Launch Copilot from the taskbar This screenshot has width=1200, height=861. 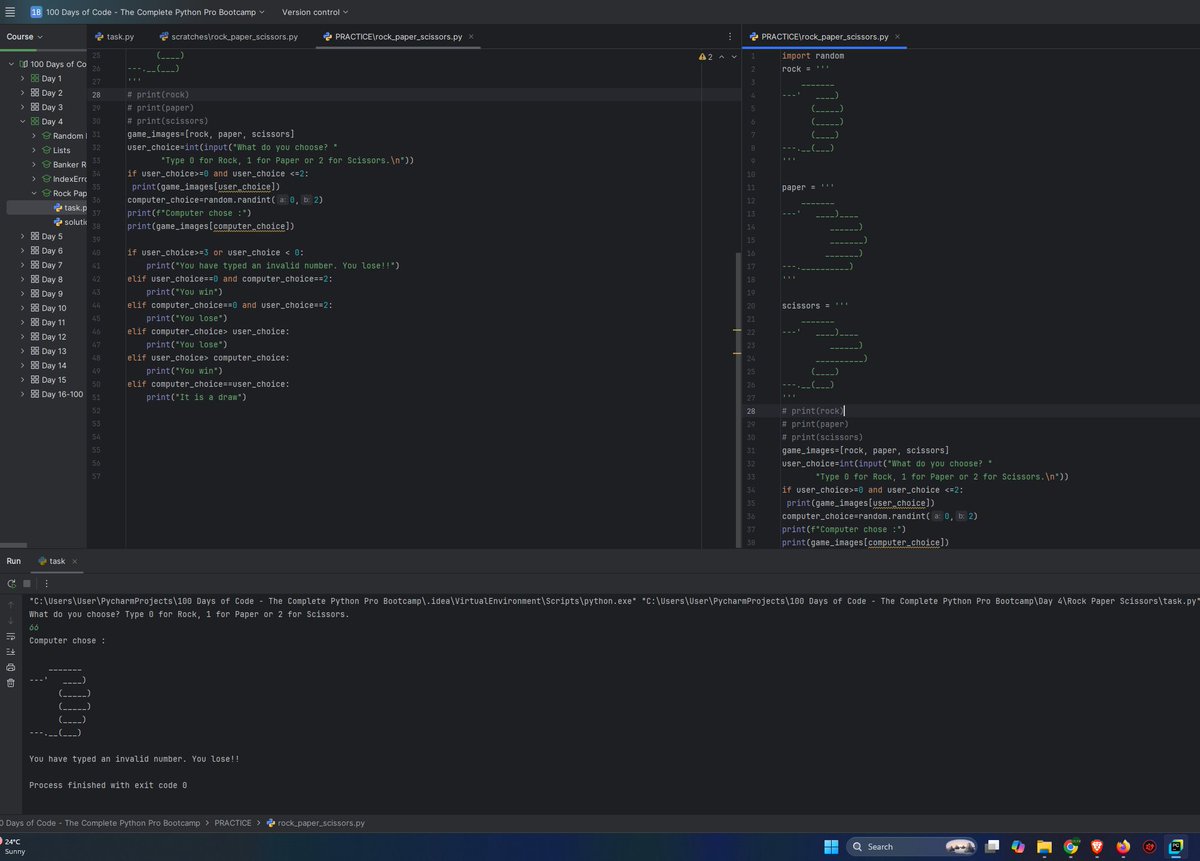pyautogui.click(x=1018, y=847)
